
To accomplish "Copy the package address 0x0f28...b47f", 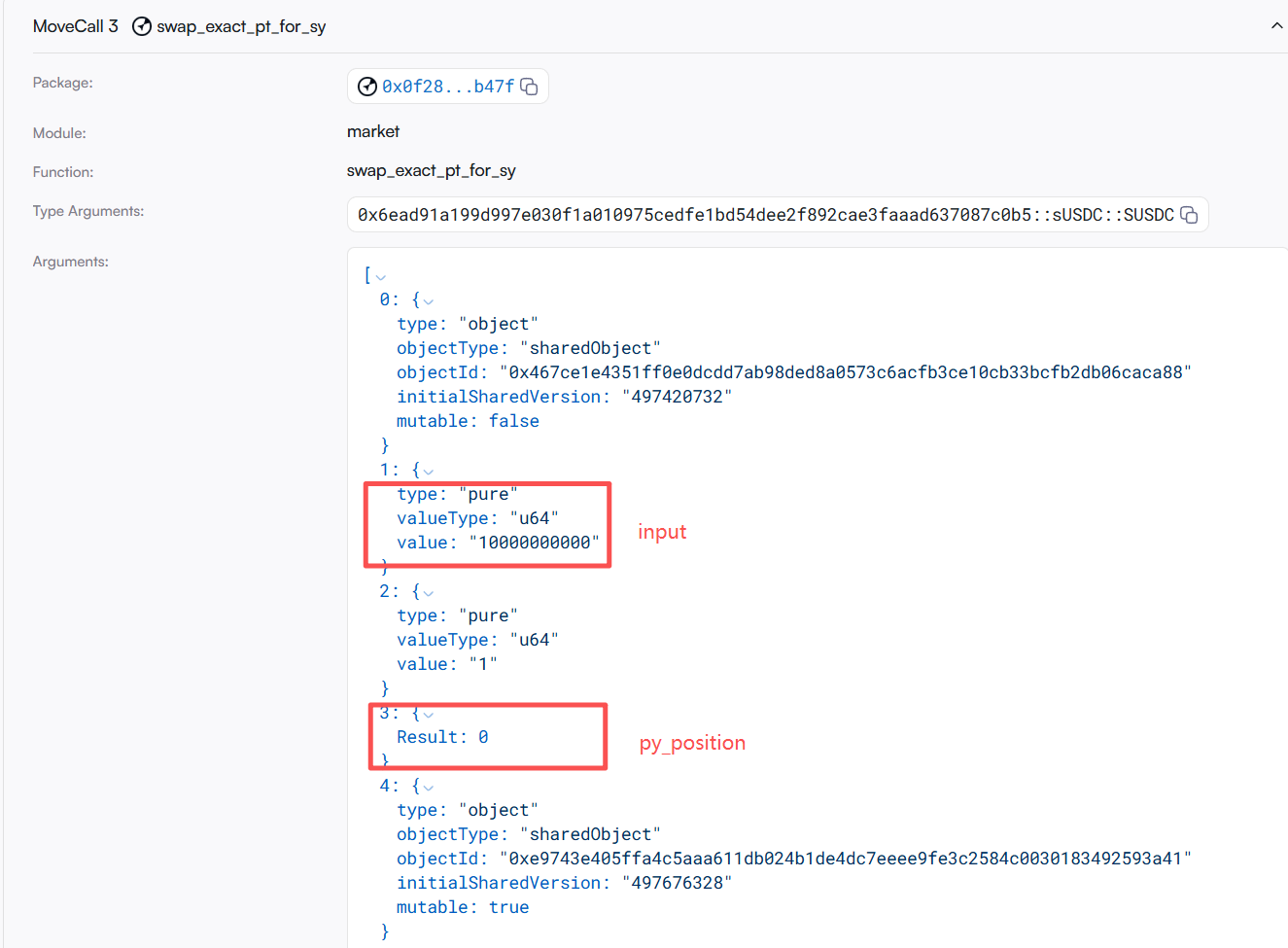I will coord(529,87).
